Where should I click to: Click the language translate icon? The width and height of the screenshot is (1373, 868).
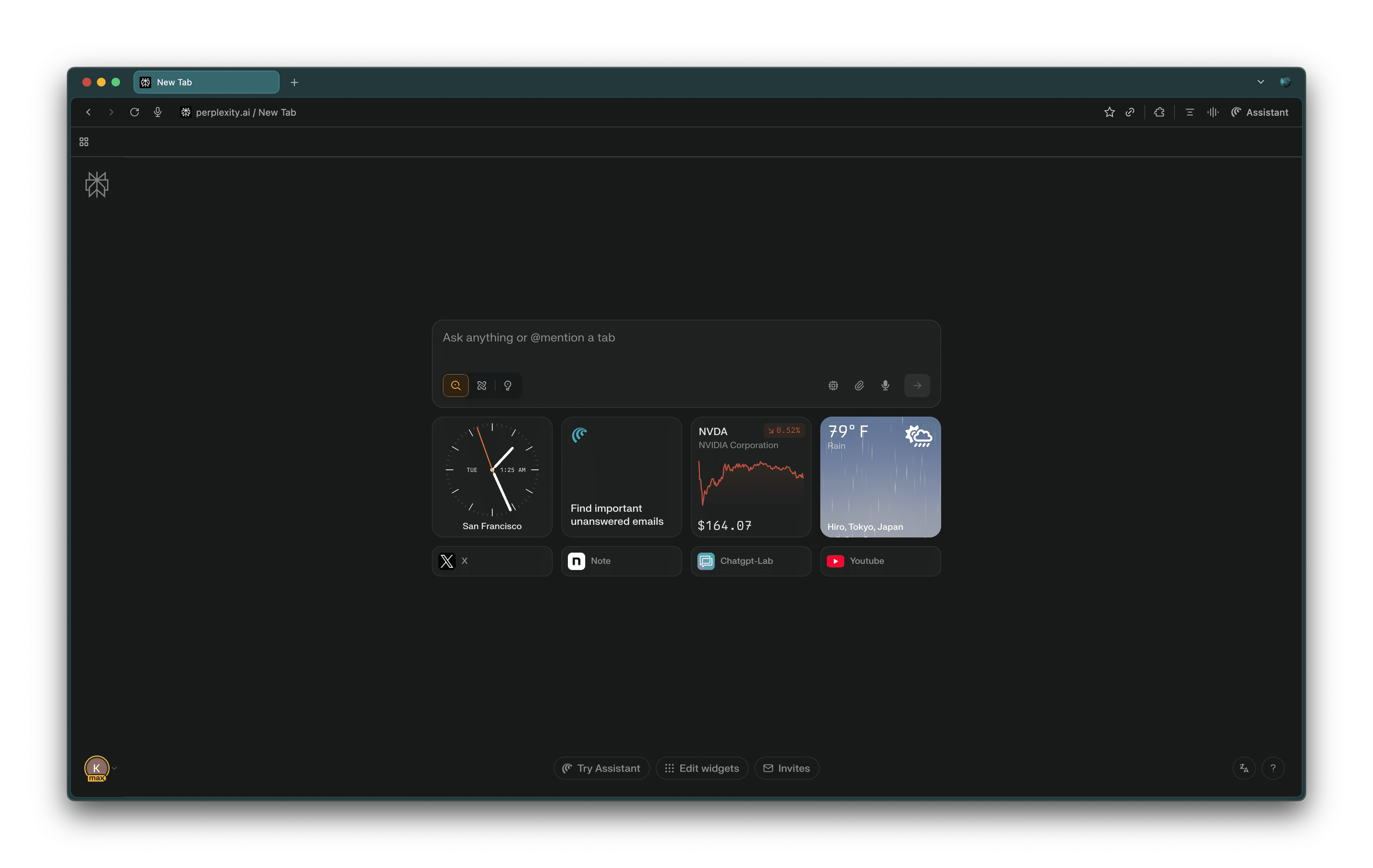coord(1244,768)
